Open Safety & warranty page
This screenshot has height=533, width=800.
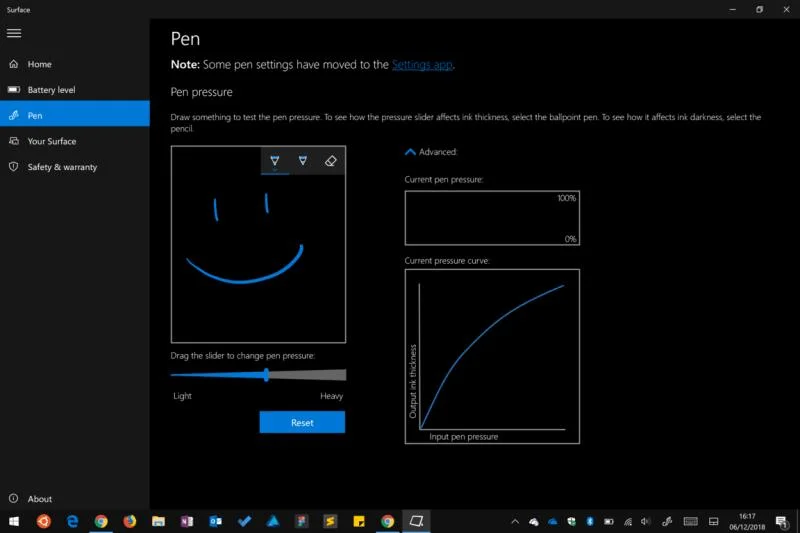pos(75,167)
